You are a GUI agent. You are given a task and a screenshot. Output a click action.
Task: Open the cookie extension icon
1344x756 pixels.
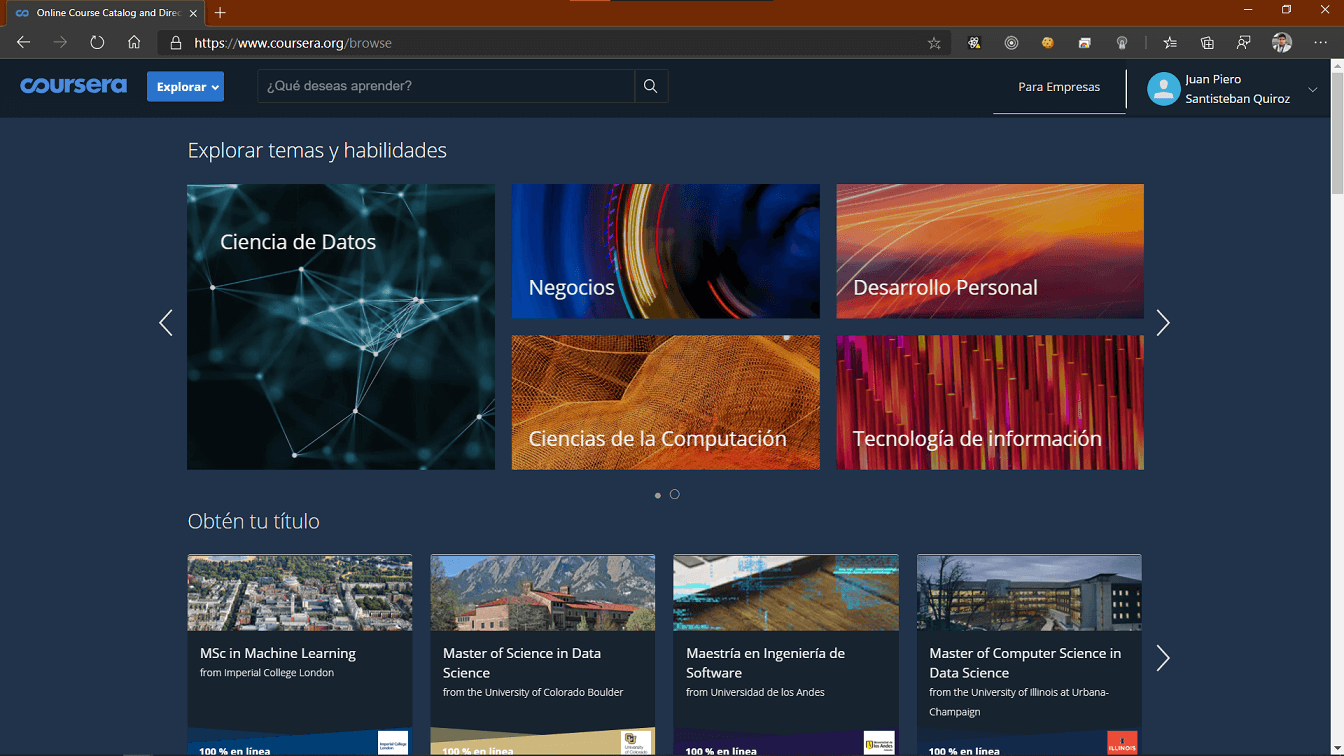[1048, 43]
